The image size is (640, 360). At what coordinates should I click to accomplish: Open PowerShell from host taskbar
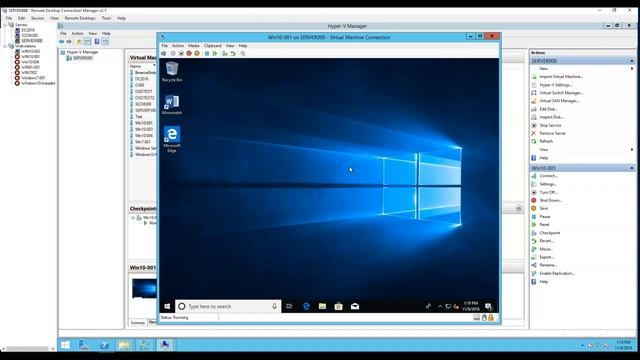pos(104,345)
